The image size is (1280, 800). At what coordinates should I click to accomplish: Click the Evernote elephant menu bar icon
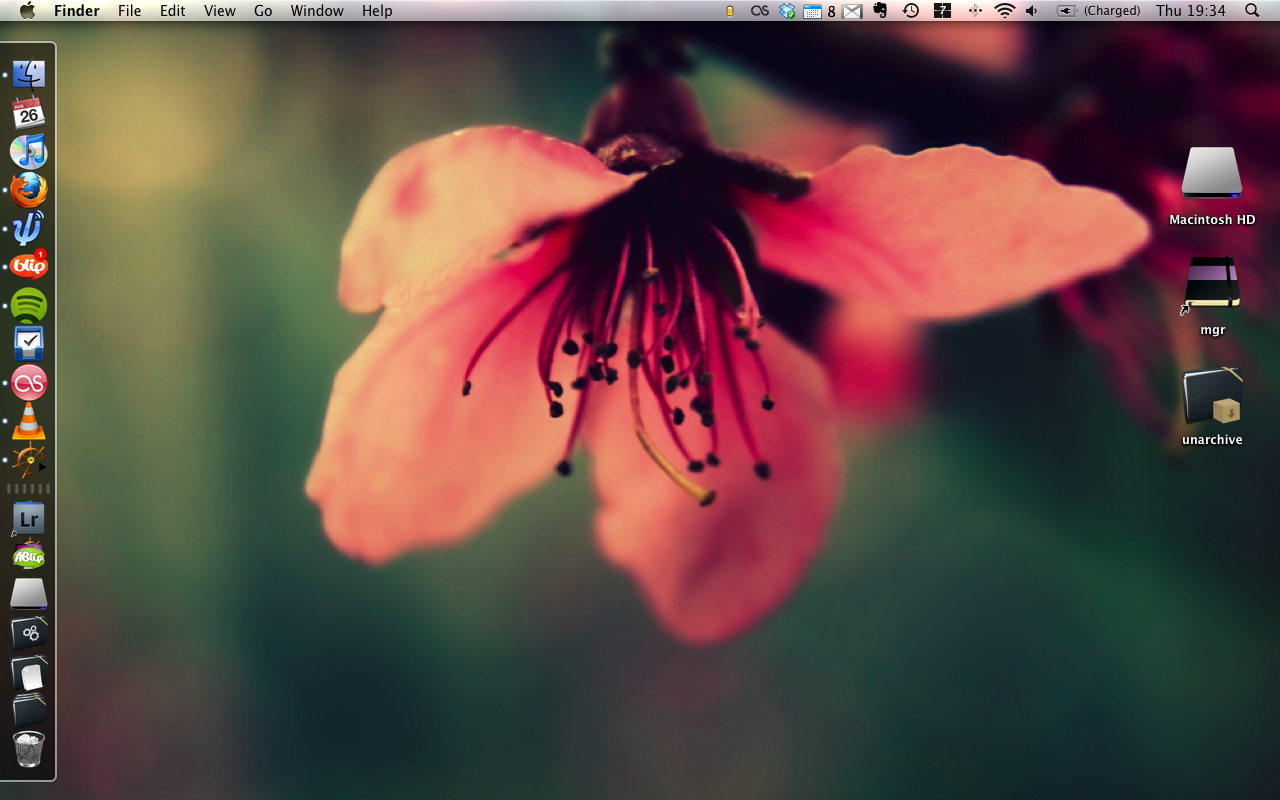pos(881,11)
